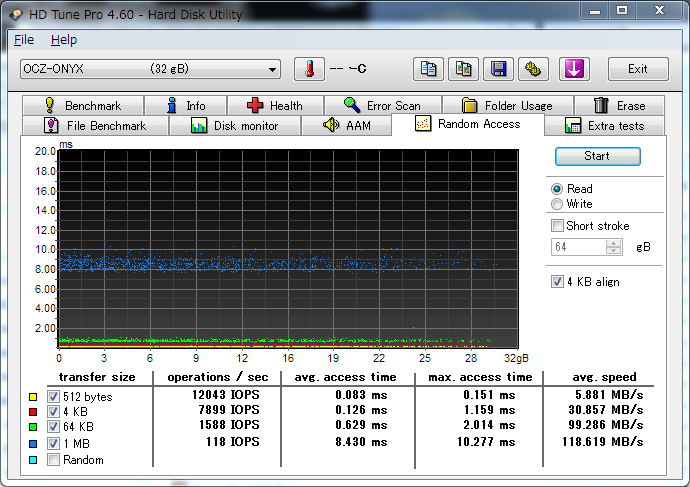690x487 pixels.
Task: Click the cyan Random color swatch
Action: pyautogui.click(x=33, y=460)
